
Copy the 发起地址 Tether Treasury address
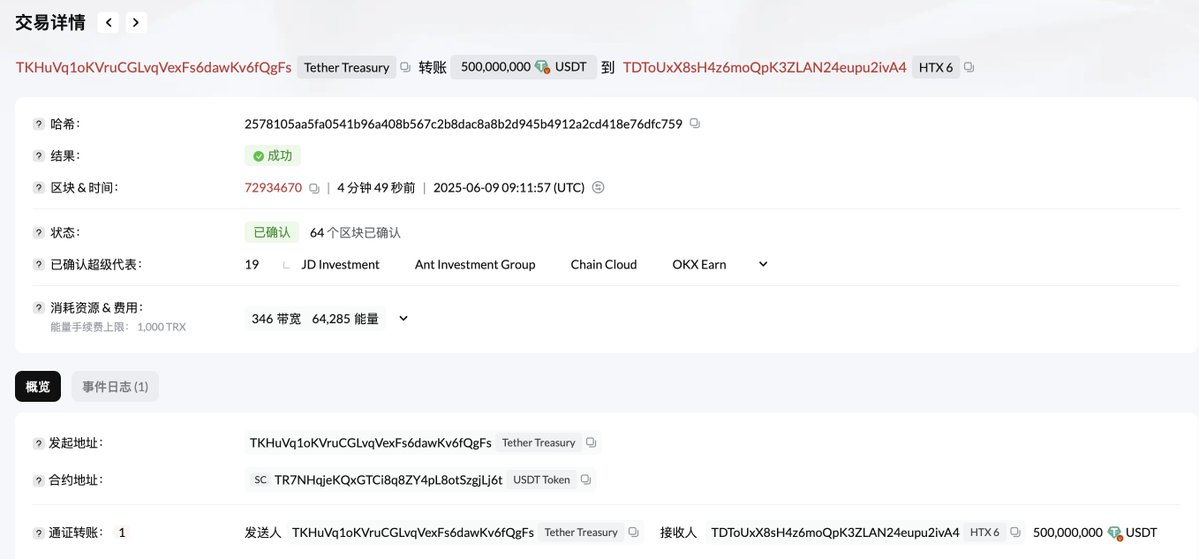[x=590, y=443]
